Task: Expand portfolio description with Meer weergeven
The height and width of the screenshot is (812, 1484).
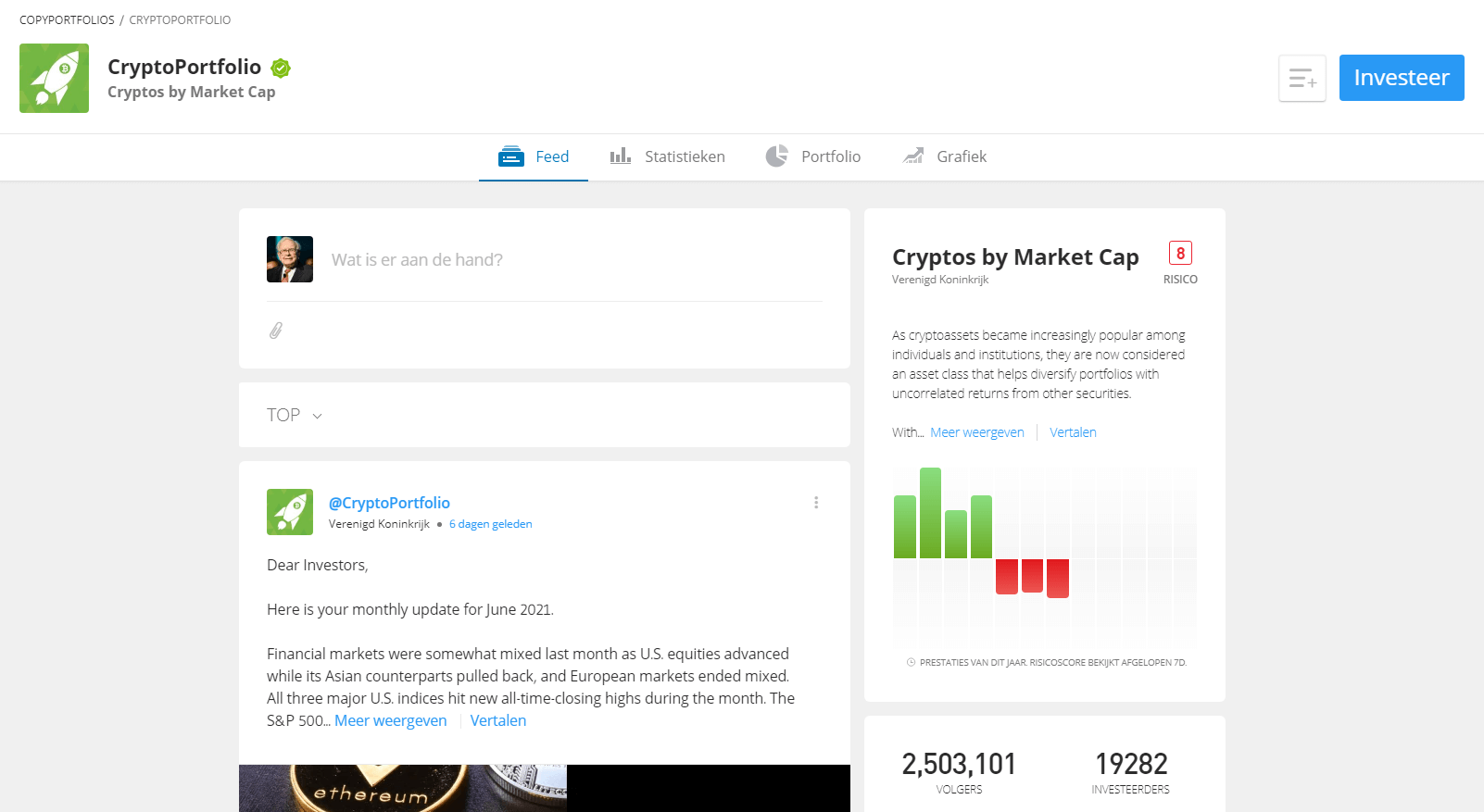Action: (977, 432)
